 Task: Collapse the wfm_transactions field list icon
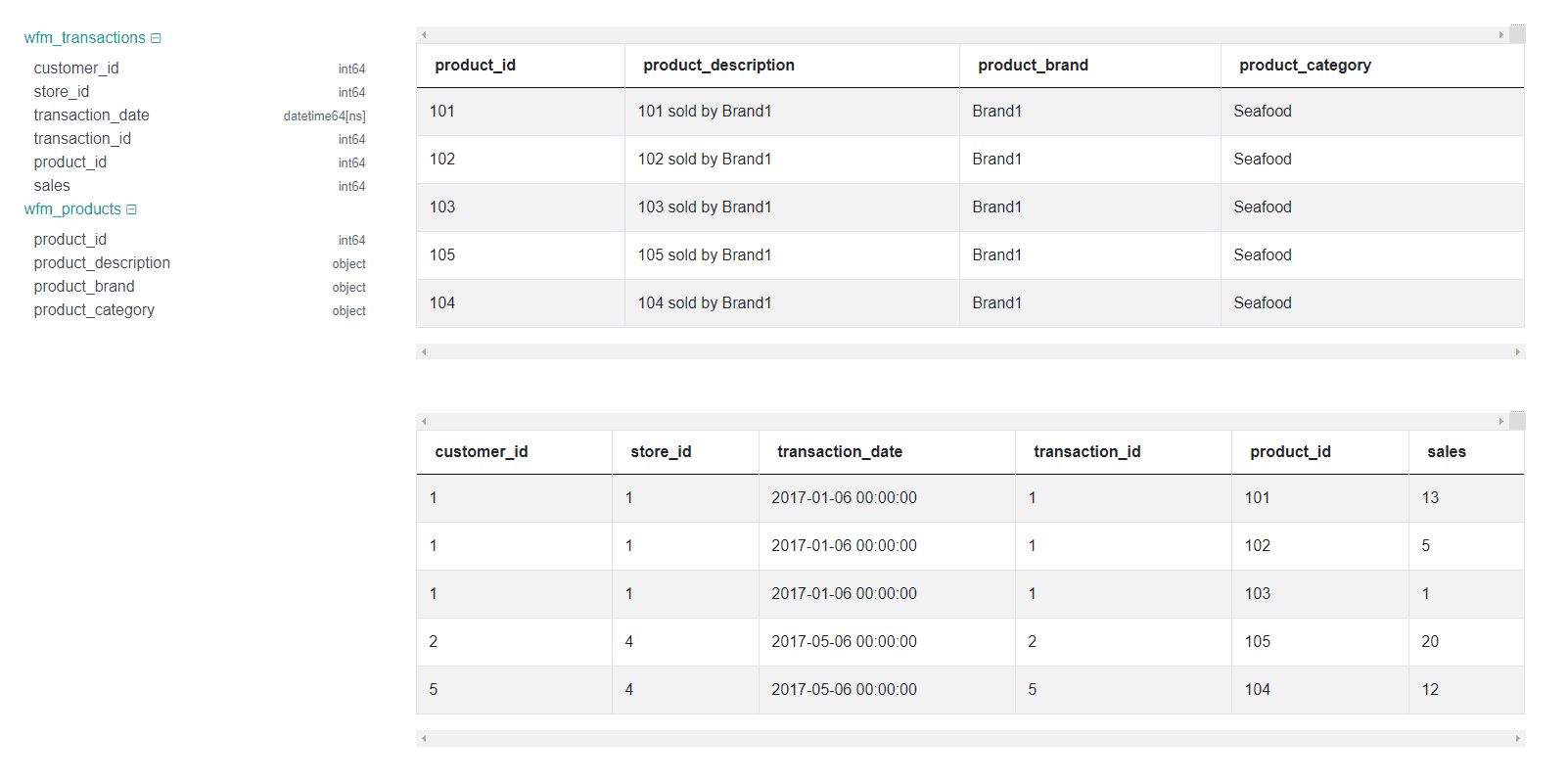coord(156,38)
